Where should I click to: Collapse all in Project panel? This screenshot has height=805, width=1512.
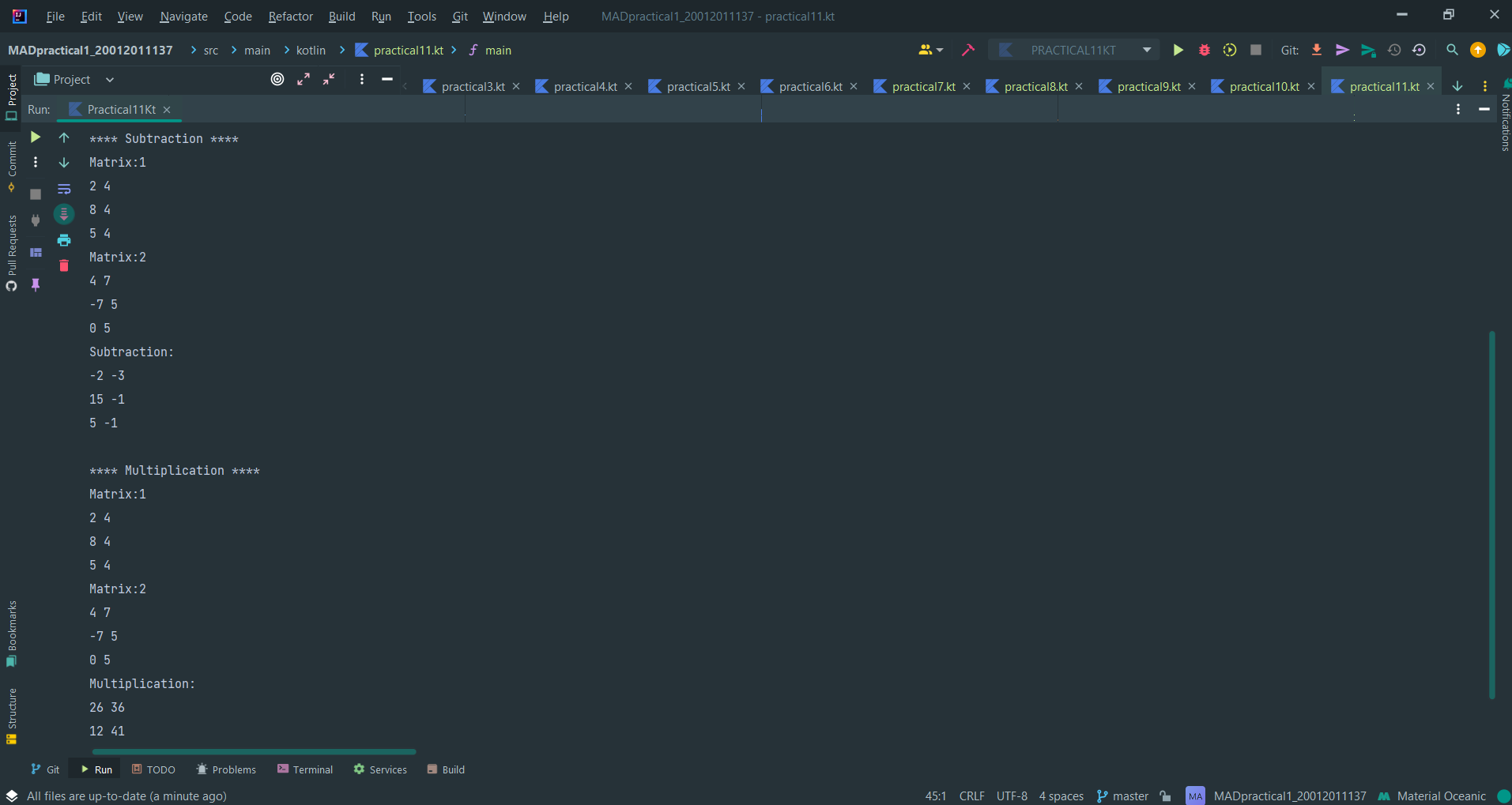[x=329, y=79]
